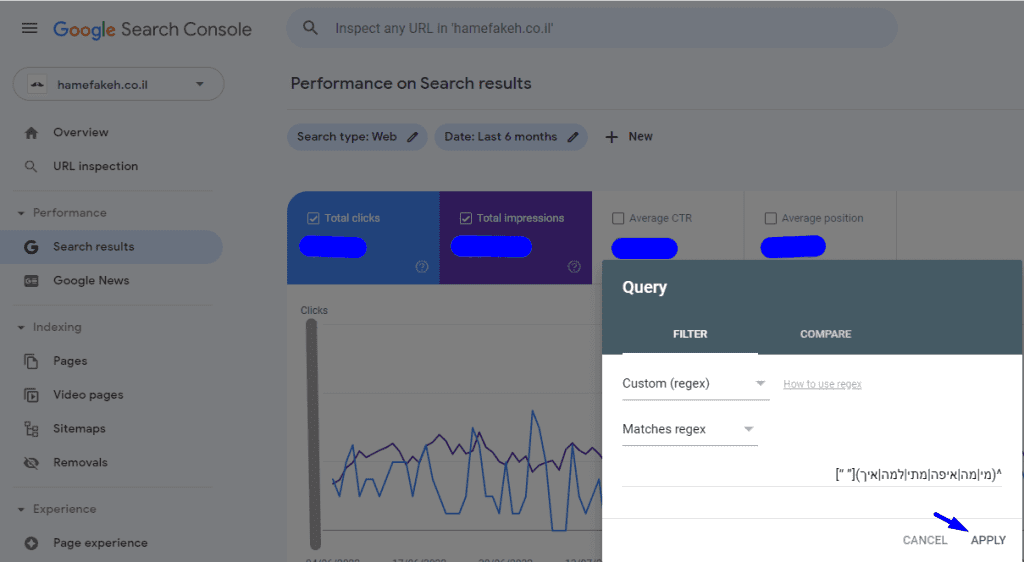1024x562 pixels.
Task: Switch to the COMPARE tab
Action: [x=825, y=334]
